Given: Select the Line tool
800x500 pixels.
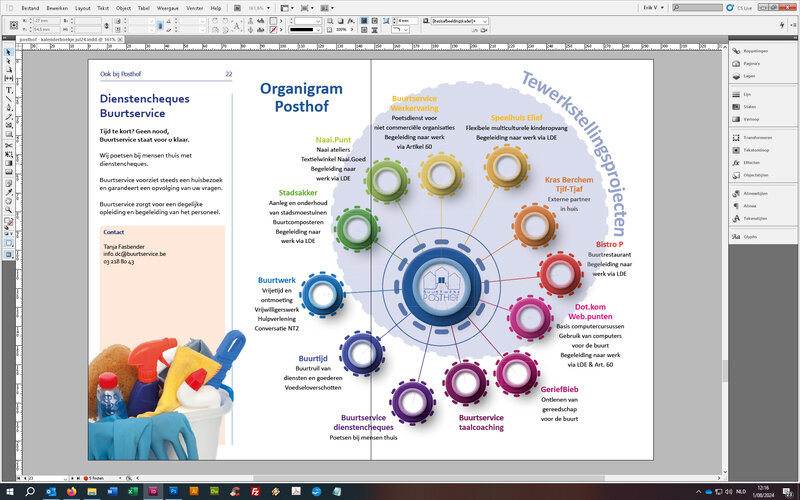Looking at the screenshot, I should (9, 99).
